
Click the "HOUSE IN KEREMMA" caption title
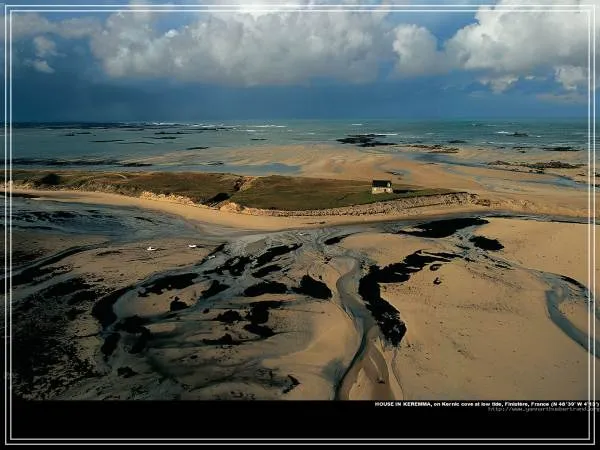click(402, 404)
